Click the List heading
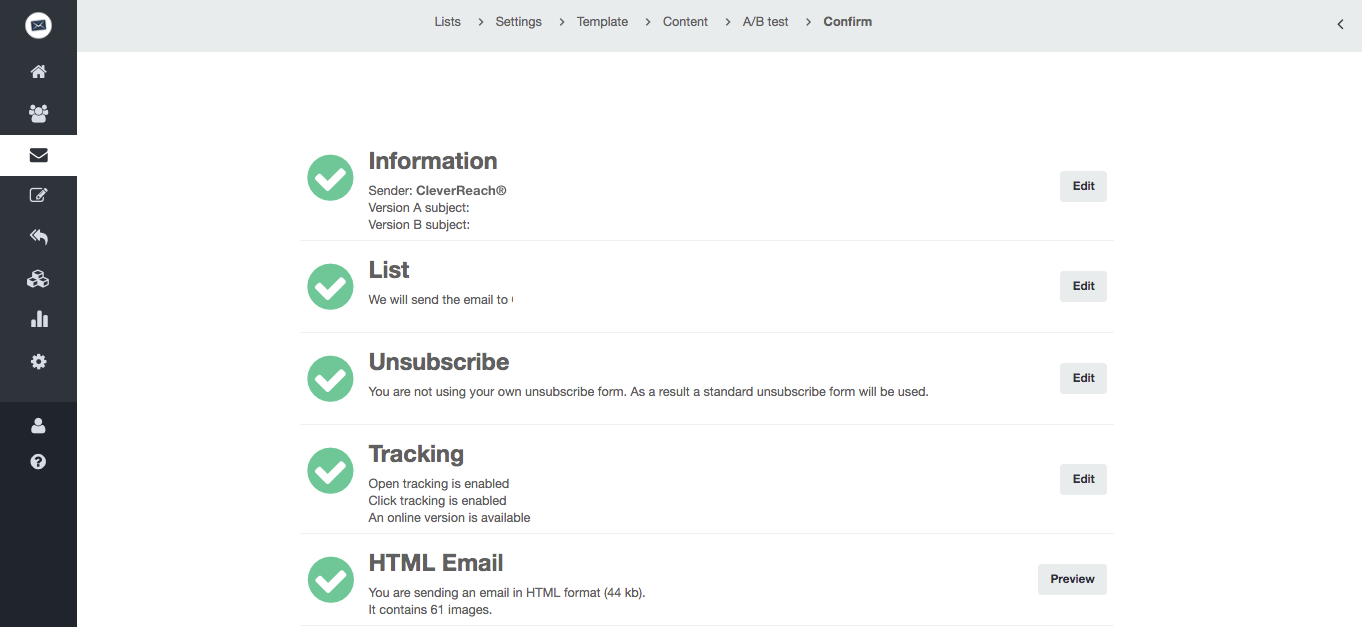The width and height of the screenshot is (1362, 627). 389,270
